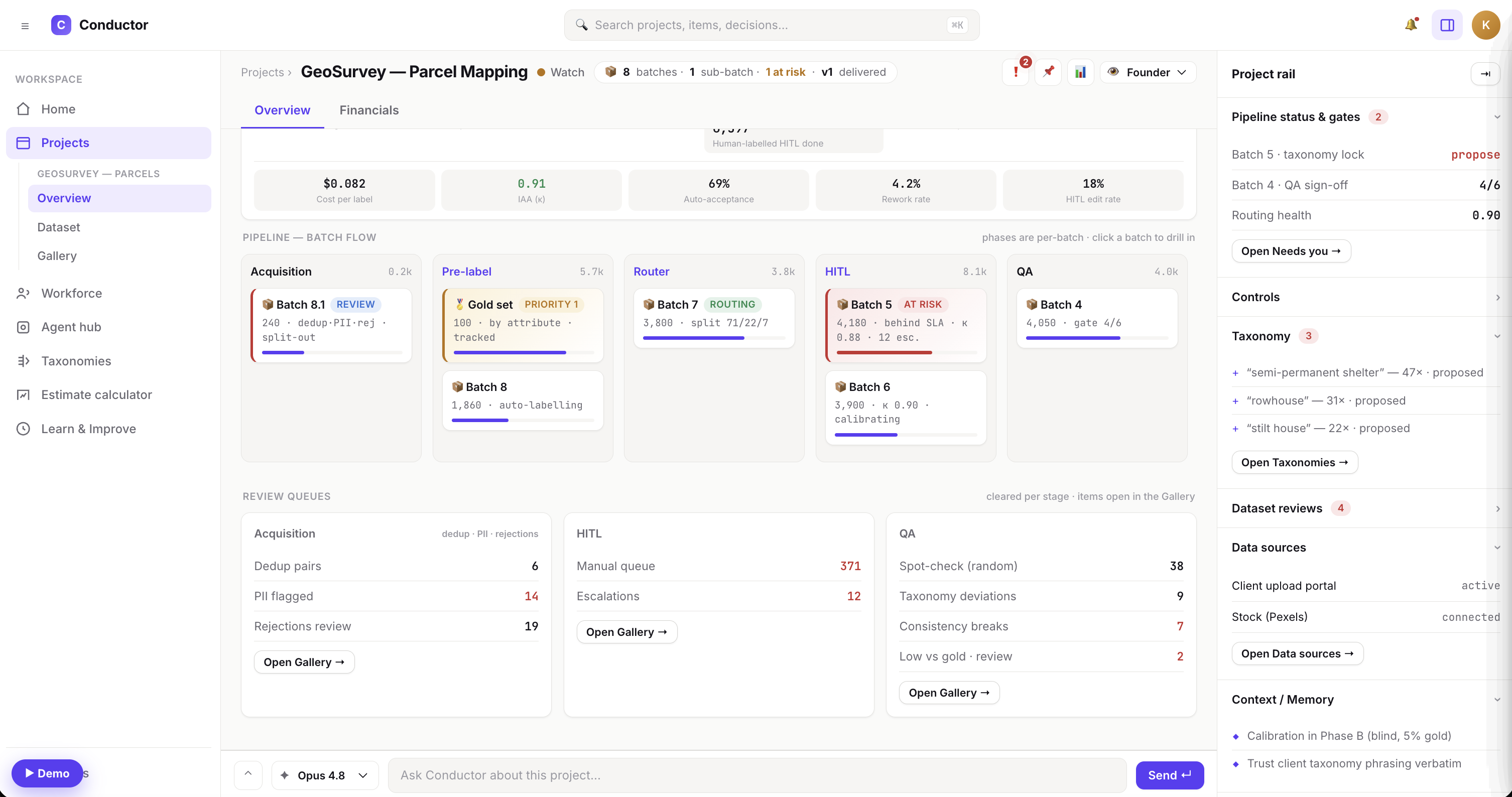
Task: Click the Batch 4 gate progress bar
Action: tap(1097, 339)
